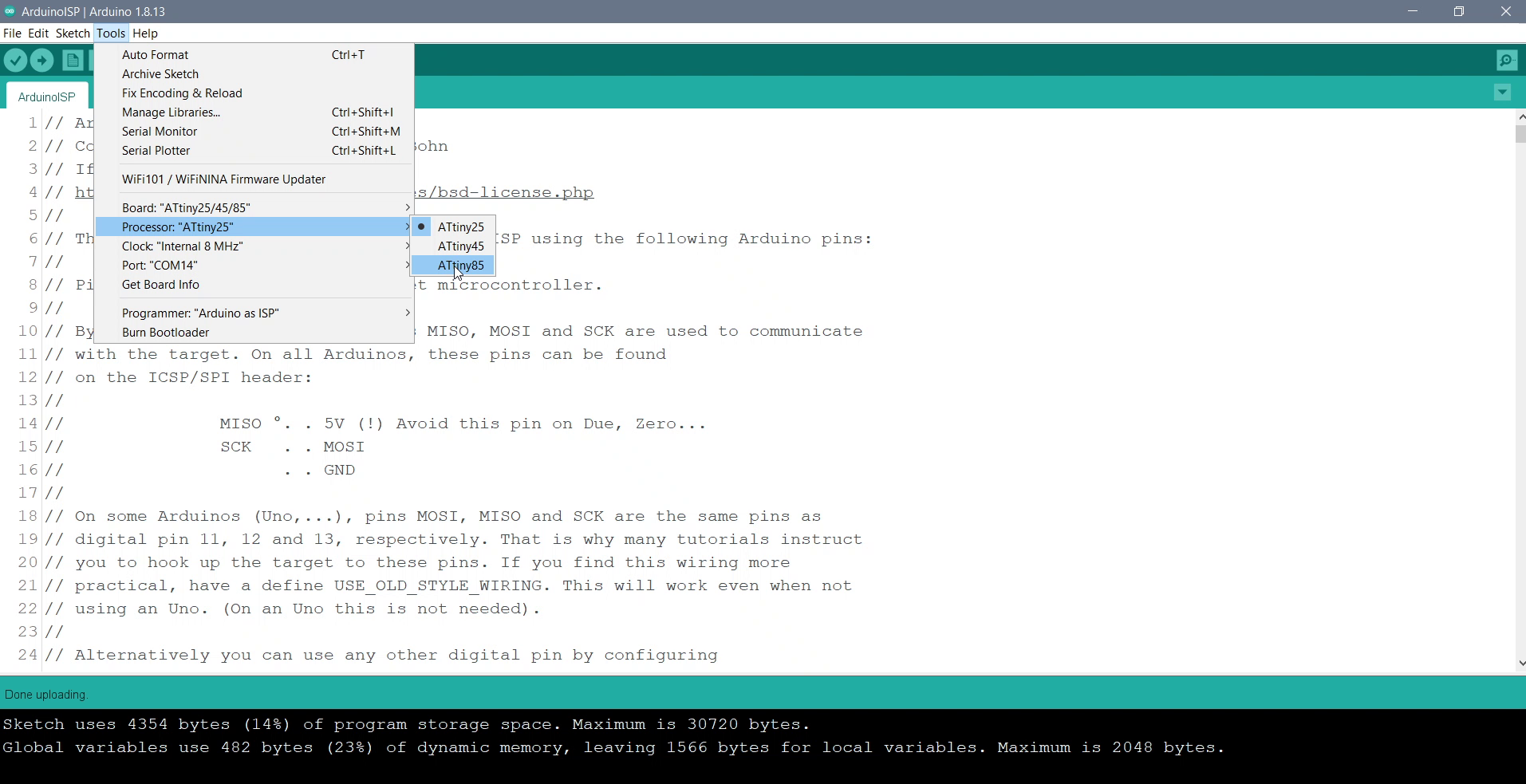This screenshot has height=784, width=1526.
Task: Click Get Board Info
Action: (x=254, y=285)
